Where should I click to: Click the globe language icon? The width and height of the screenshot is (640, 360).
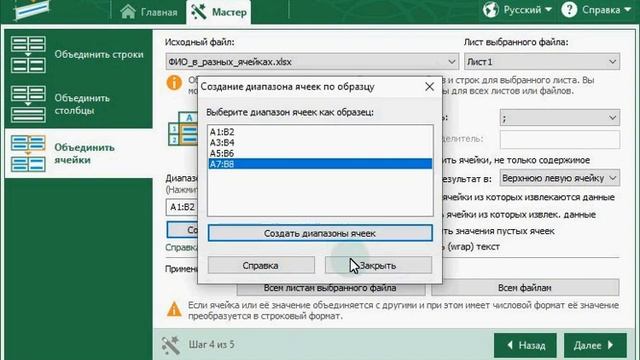[491, 10]
